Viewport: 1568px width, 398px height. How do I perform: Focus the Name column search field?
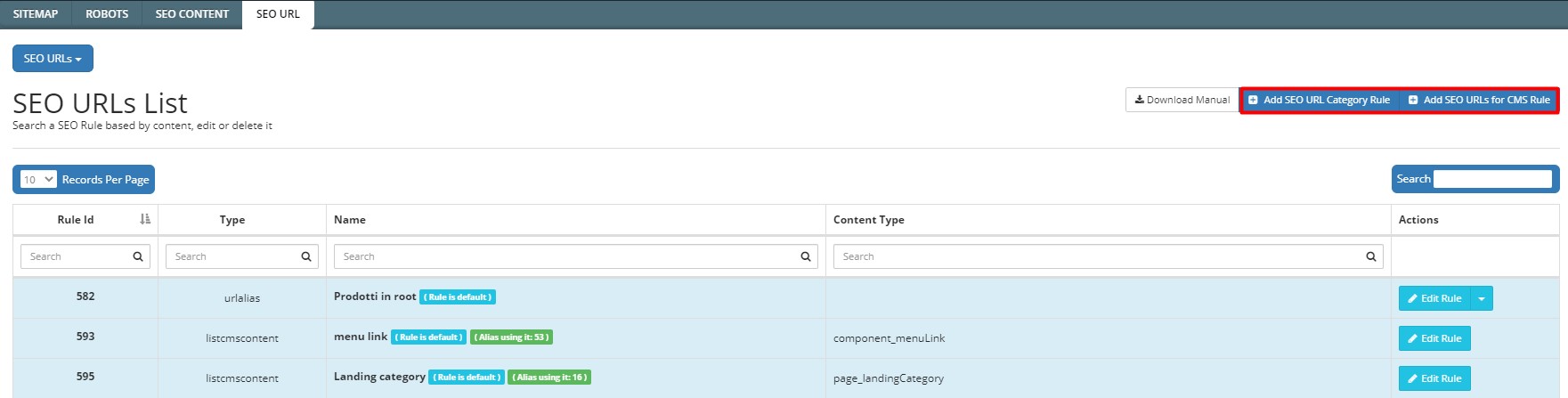575,256
